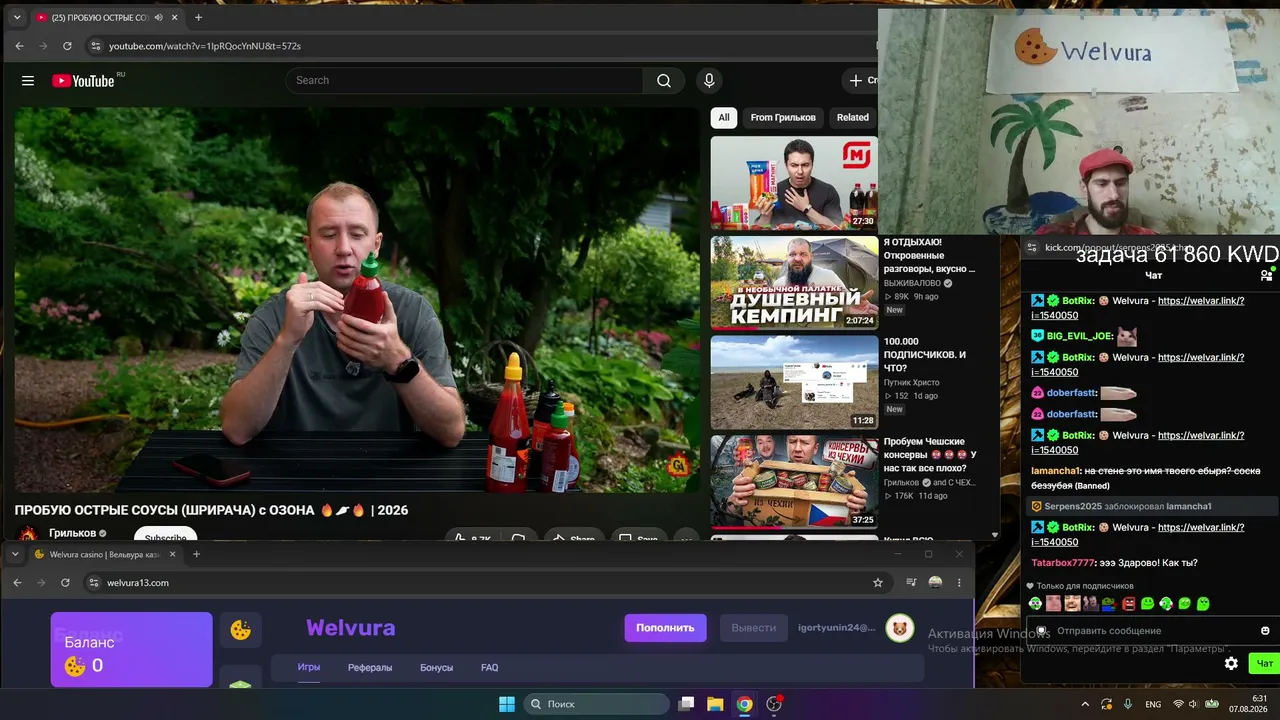Open the Windows Start menu
This screenshot has height=720, width=1280.
coord(507,704)
